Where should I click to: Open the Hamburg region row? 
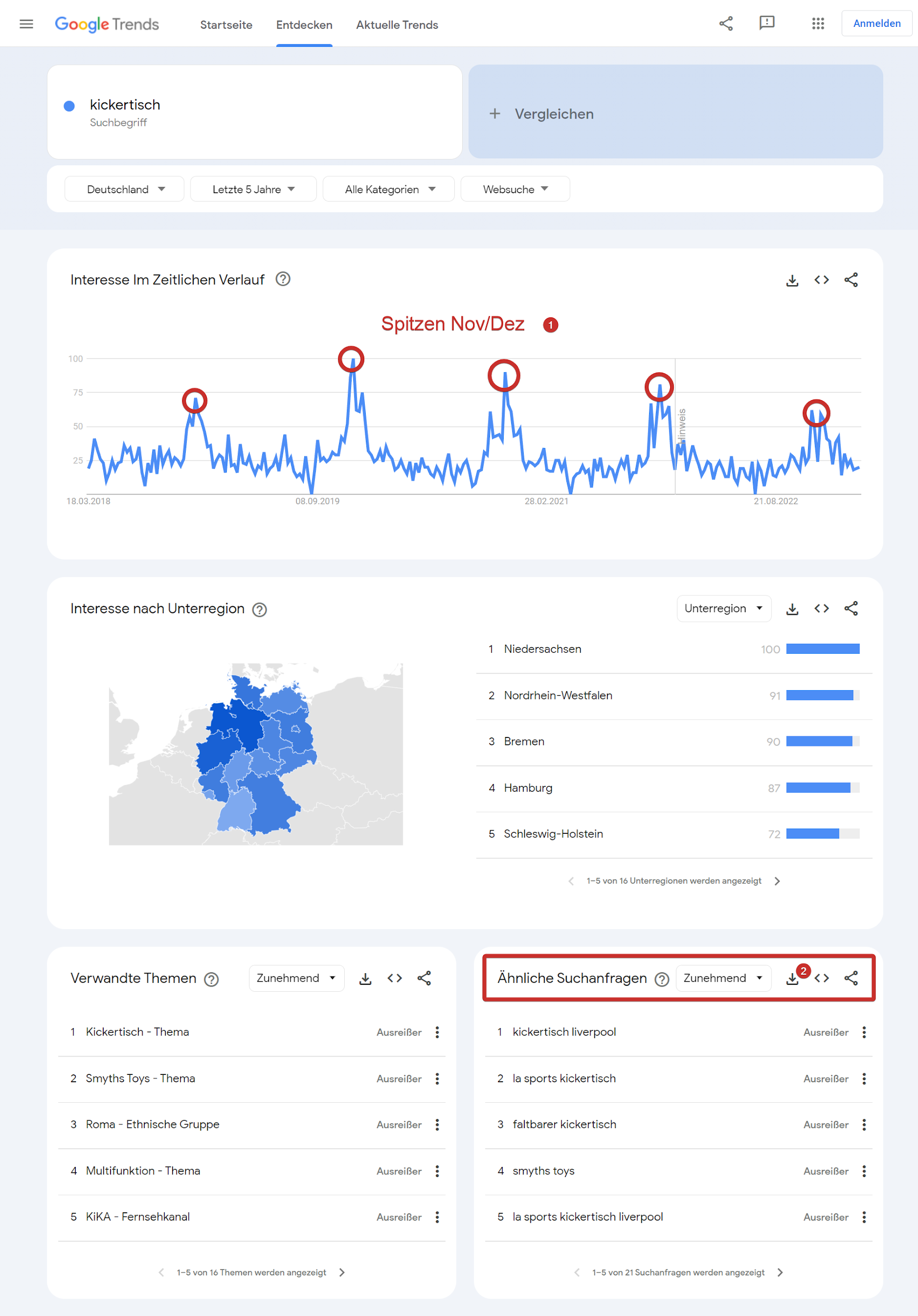(674, 787)
